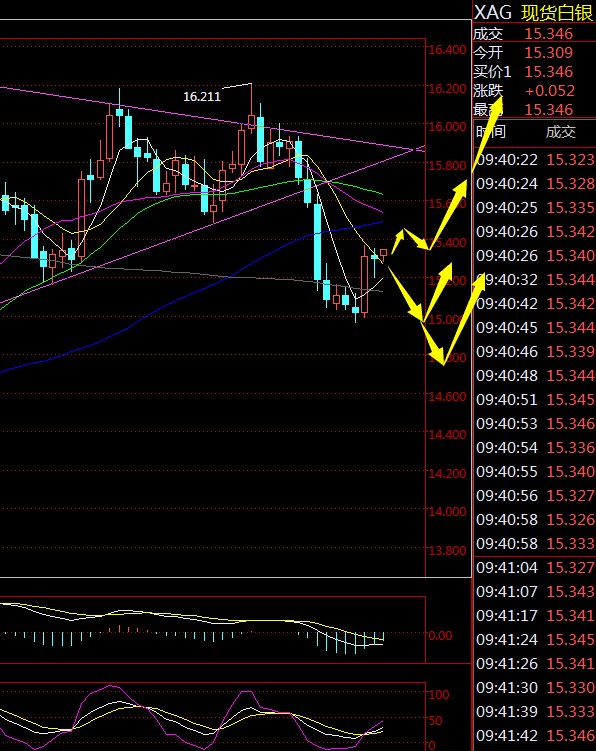Click the 成交 column header in the tick list
Image resolution: width=596 pixels, height=751 pixels.
(561, 132)
